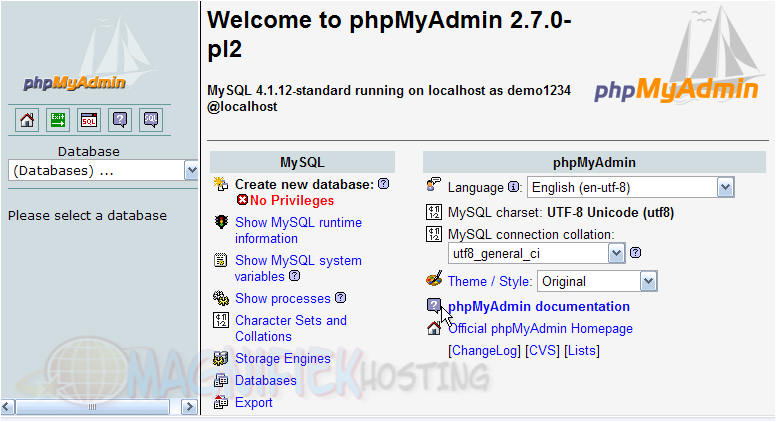
Task: Open the Theme Original dropdown
Action: [597, 281]
